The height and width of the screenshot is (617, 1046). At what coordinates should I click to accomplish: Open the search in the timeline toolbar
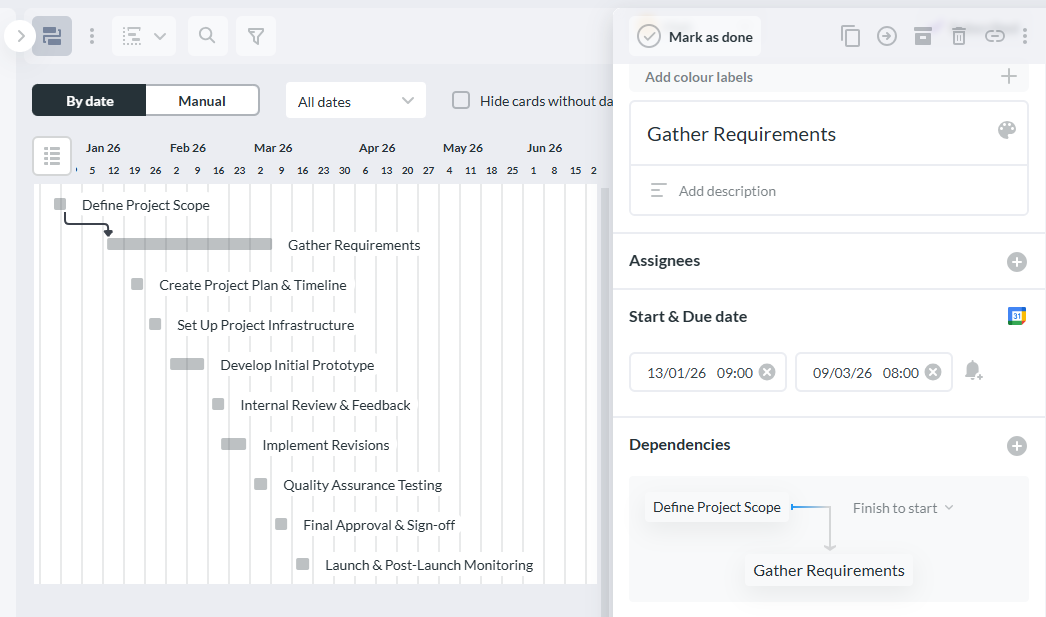(207, 35)
